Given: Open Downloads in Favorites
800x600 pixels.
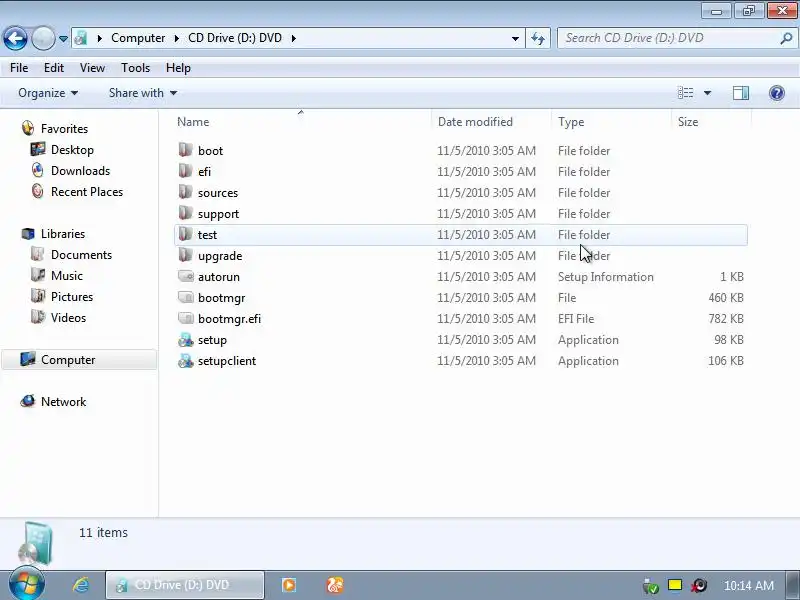Looking at the screenshot, I should 80,171.
